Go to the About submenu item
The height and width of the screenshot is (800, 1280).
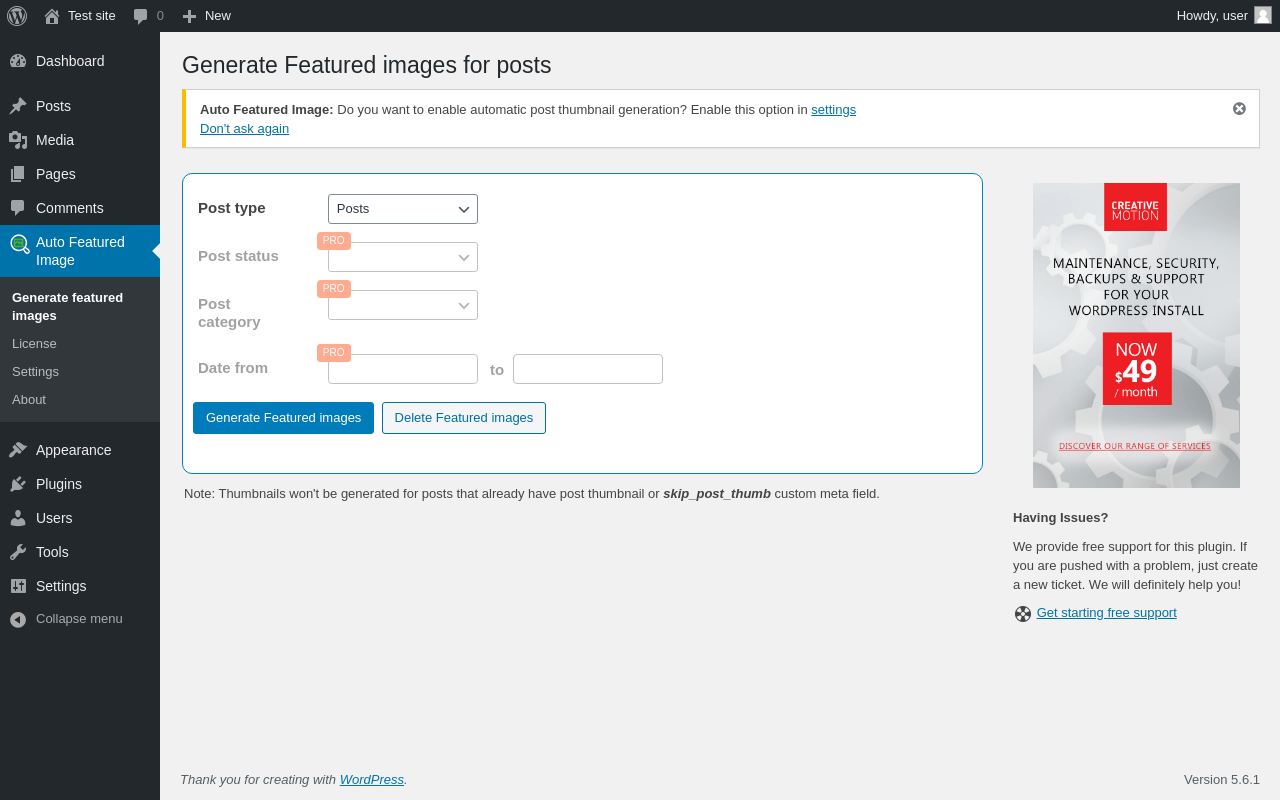tap(29, 400)
